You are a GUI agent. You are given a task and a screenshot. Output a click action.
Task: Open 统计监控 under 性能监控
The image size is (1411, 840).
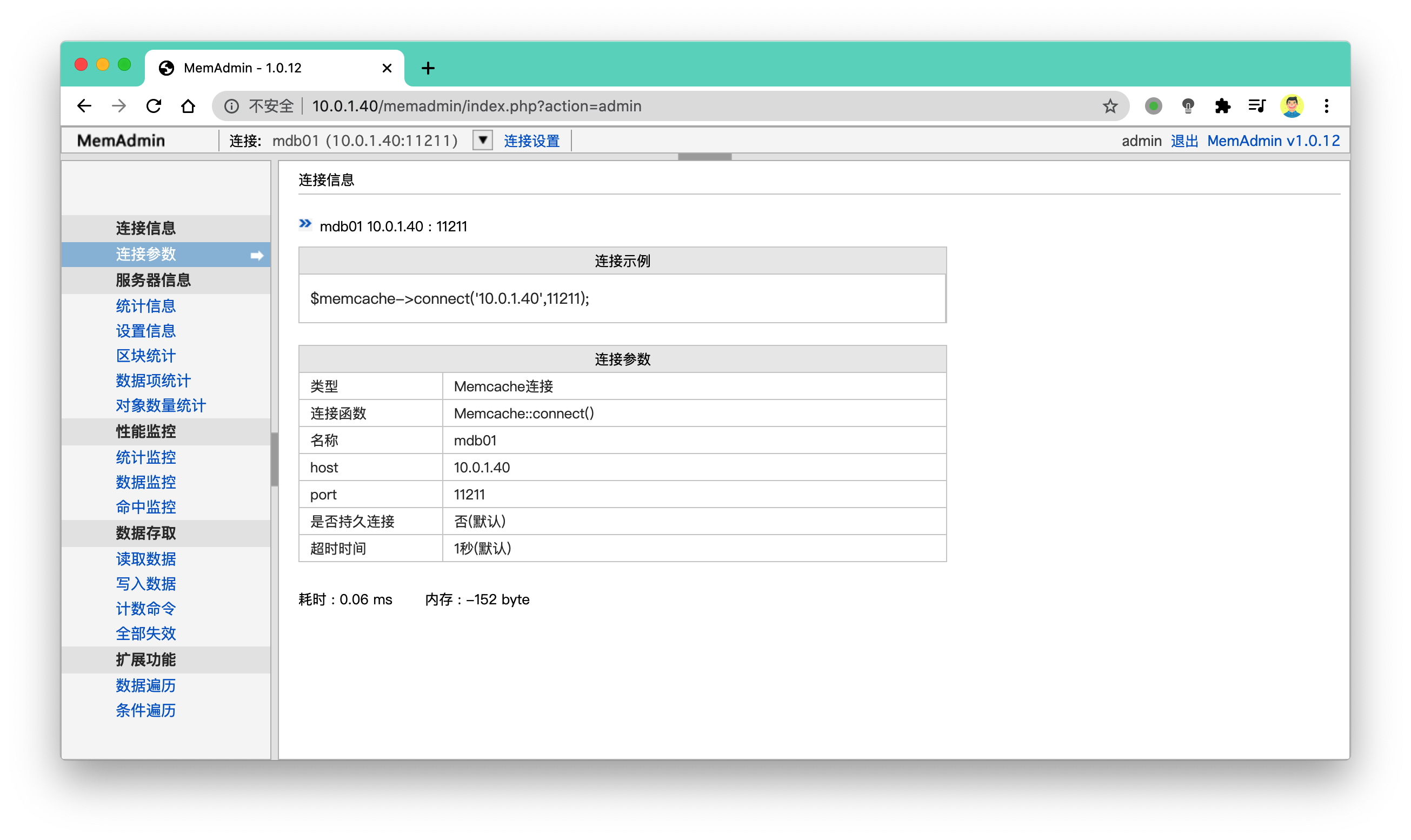[x=145, y=457]
